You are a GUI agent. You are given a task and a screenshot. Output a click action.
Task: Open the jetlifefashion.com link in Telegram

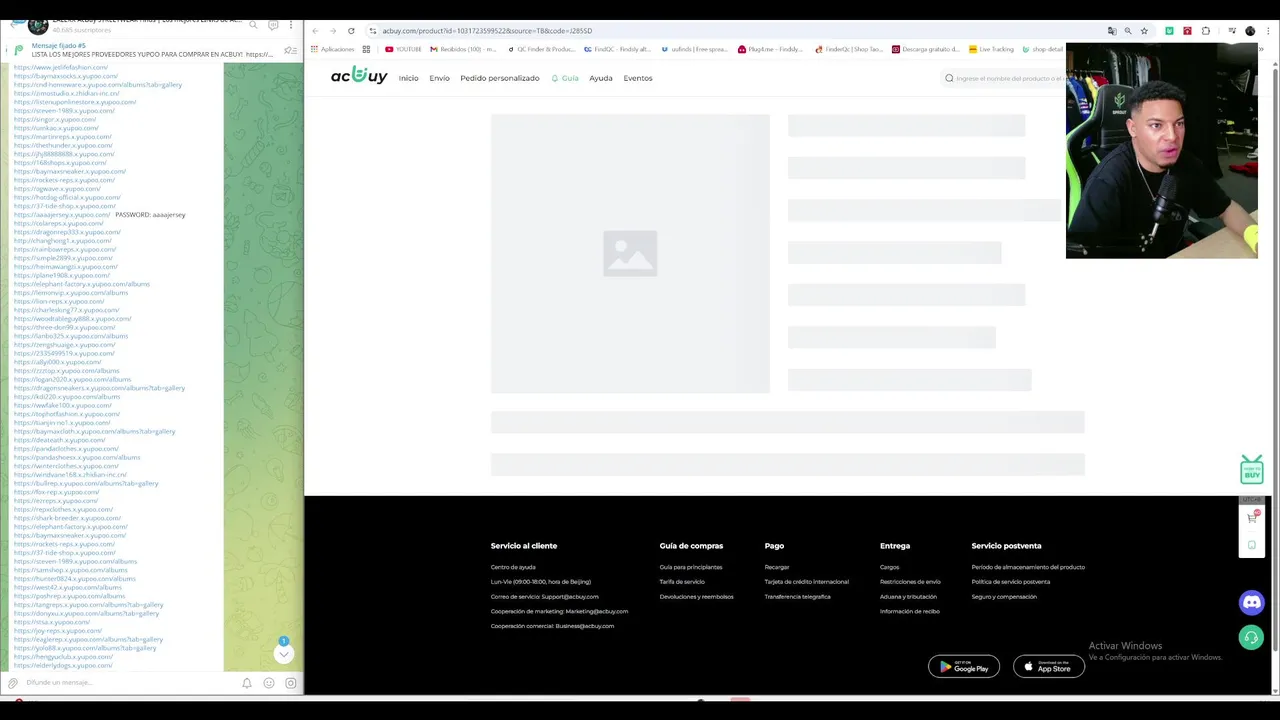[61, 67]
